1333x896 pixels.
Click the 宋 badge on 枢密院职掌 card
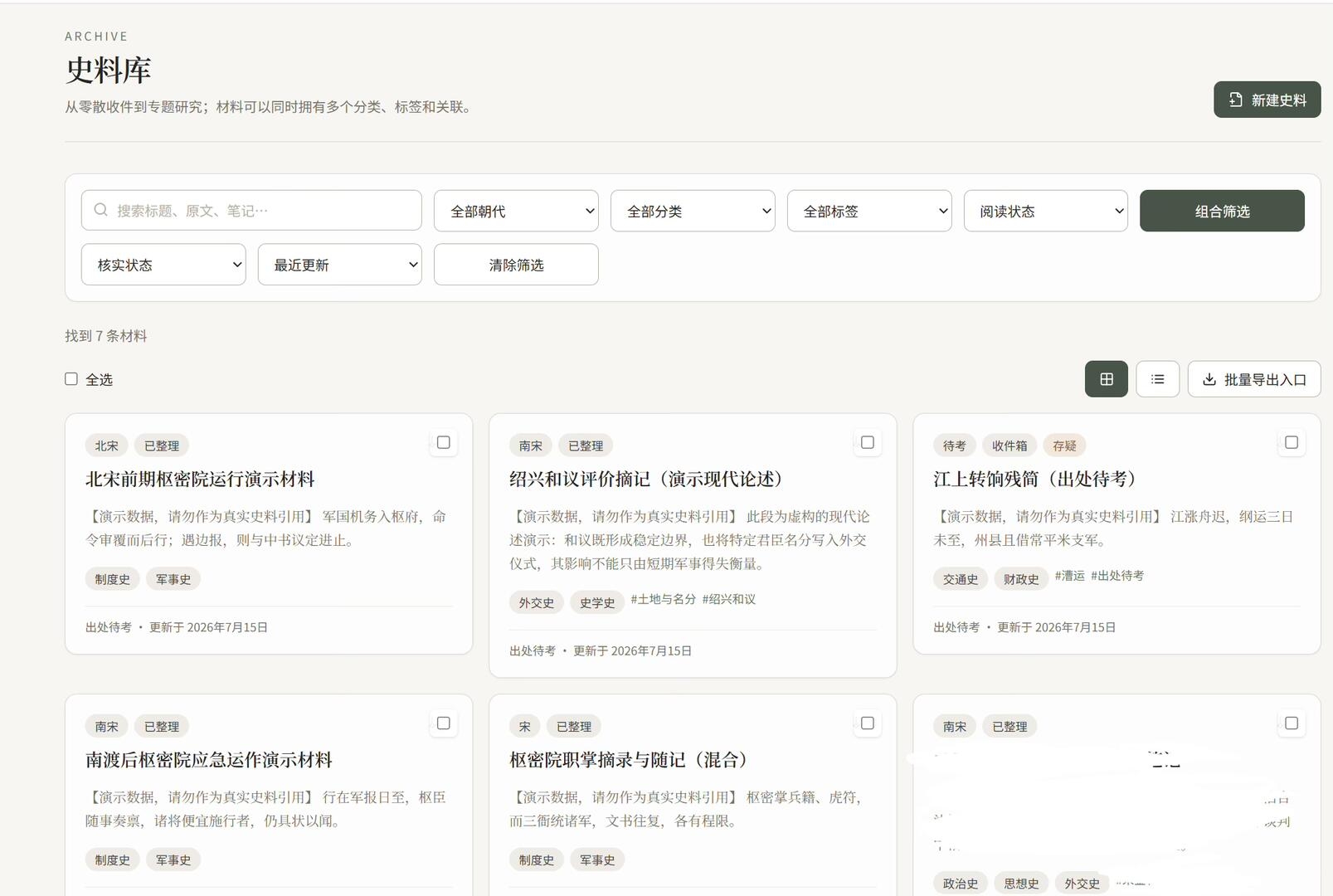(525, 727)
